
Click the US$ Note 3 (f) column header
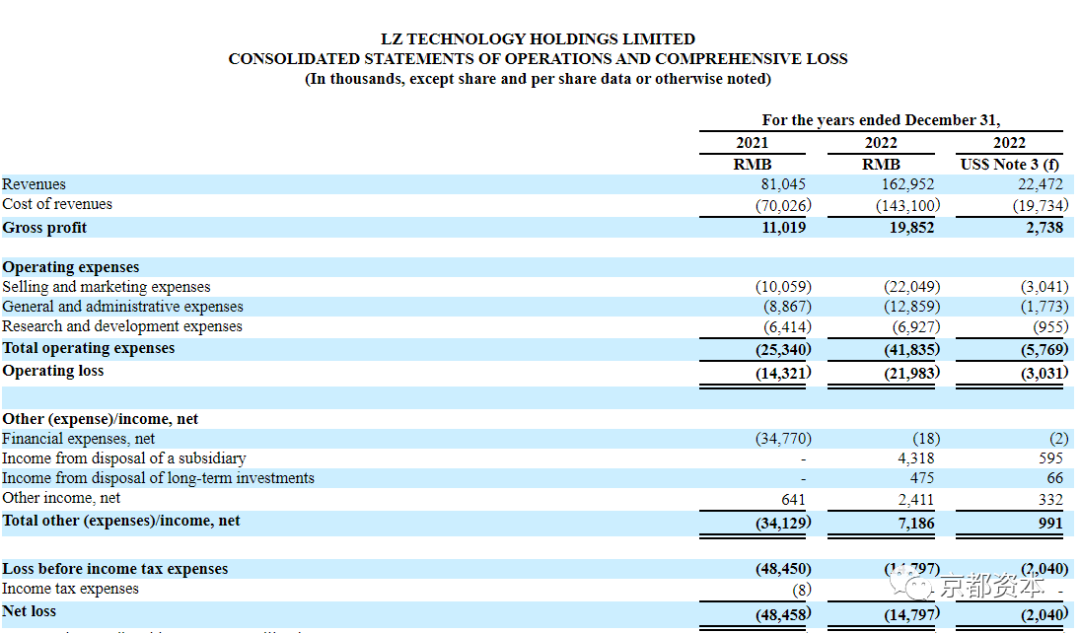(1009, 165)
